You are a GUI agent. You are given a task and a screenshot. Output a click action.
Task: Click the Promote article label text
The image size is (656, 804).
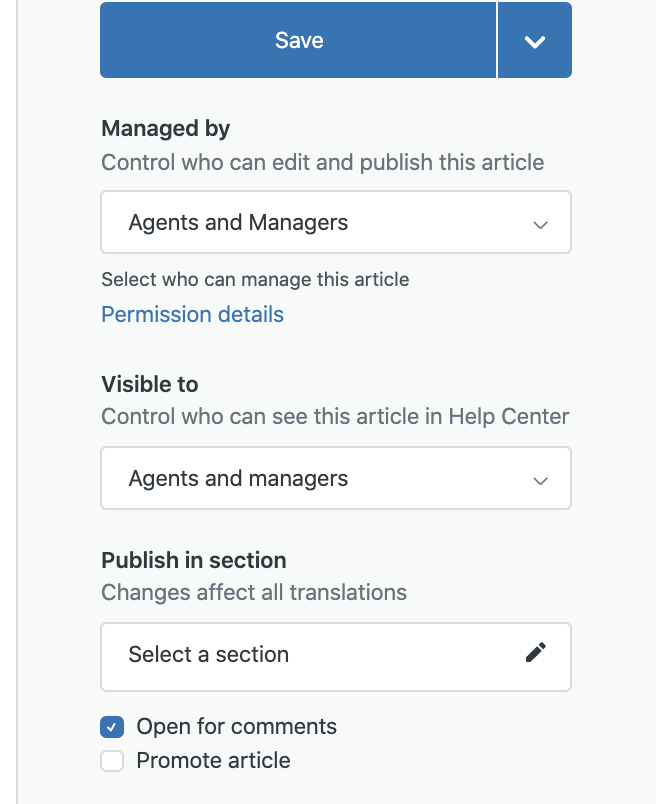(213, 761)
